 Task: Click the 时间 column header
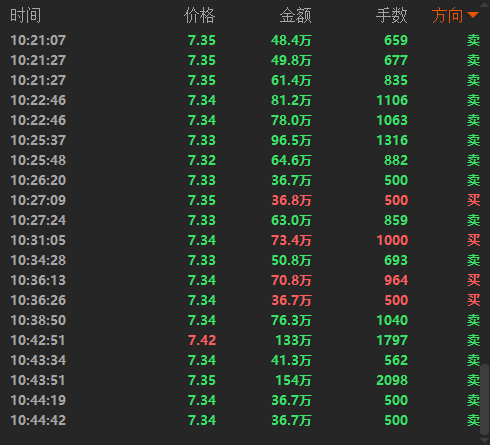click(25, 16)
